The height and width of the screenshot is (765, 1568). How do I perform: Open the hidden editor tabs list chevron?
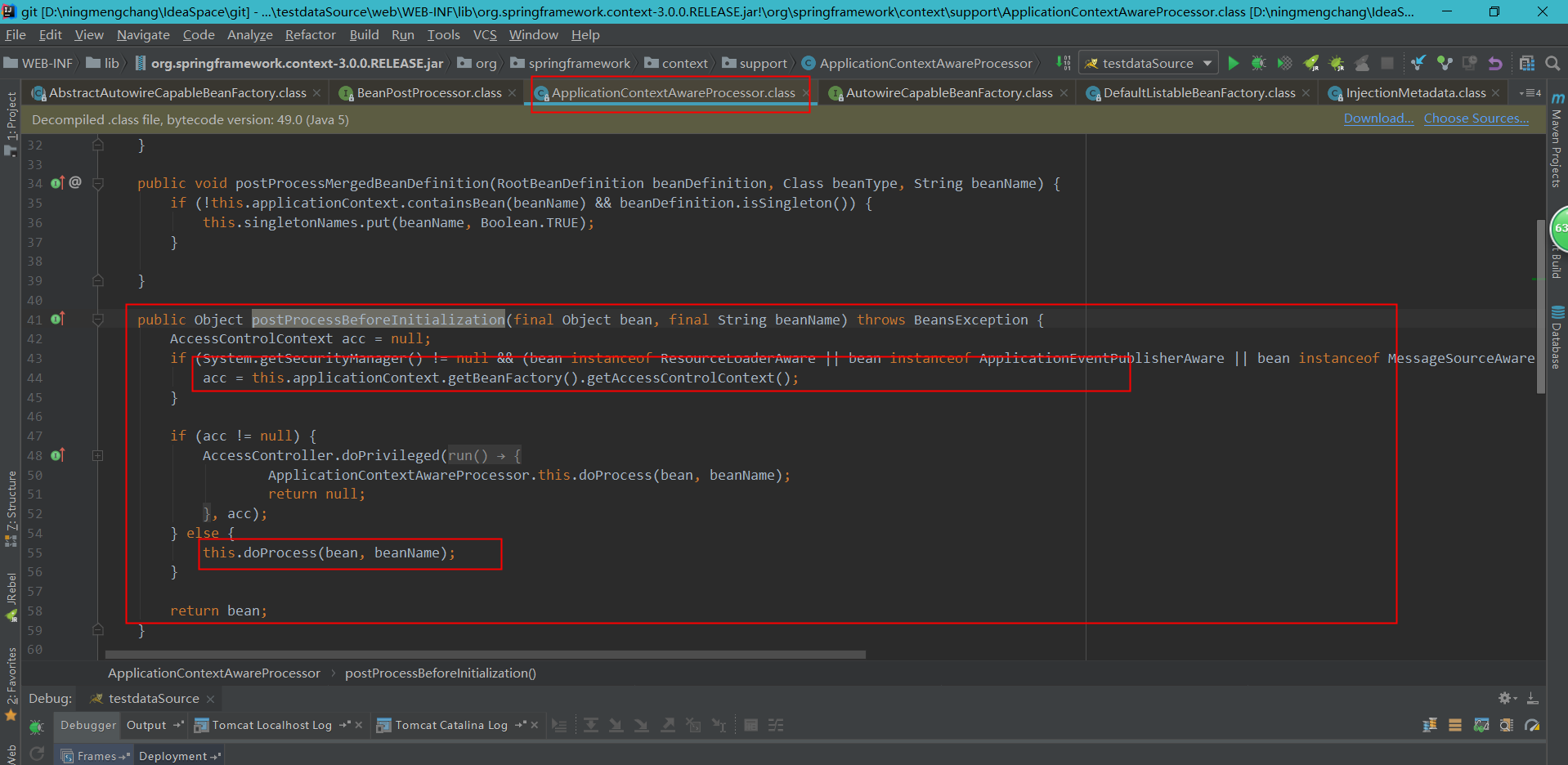click(x=1528, y=92)
